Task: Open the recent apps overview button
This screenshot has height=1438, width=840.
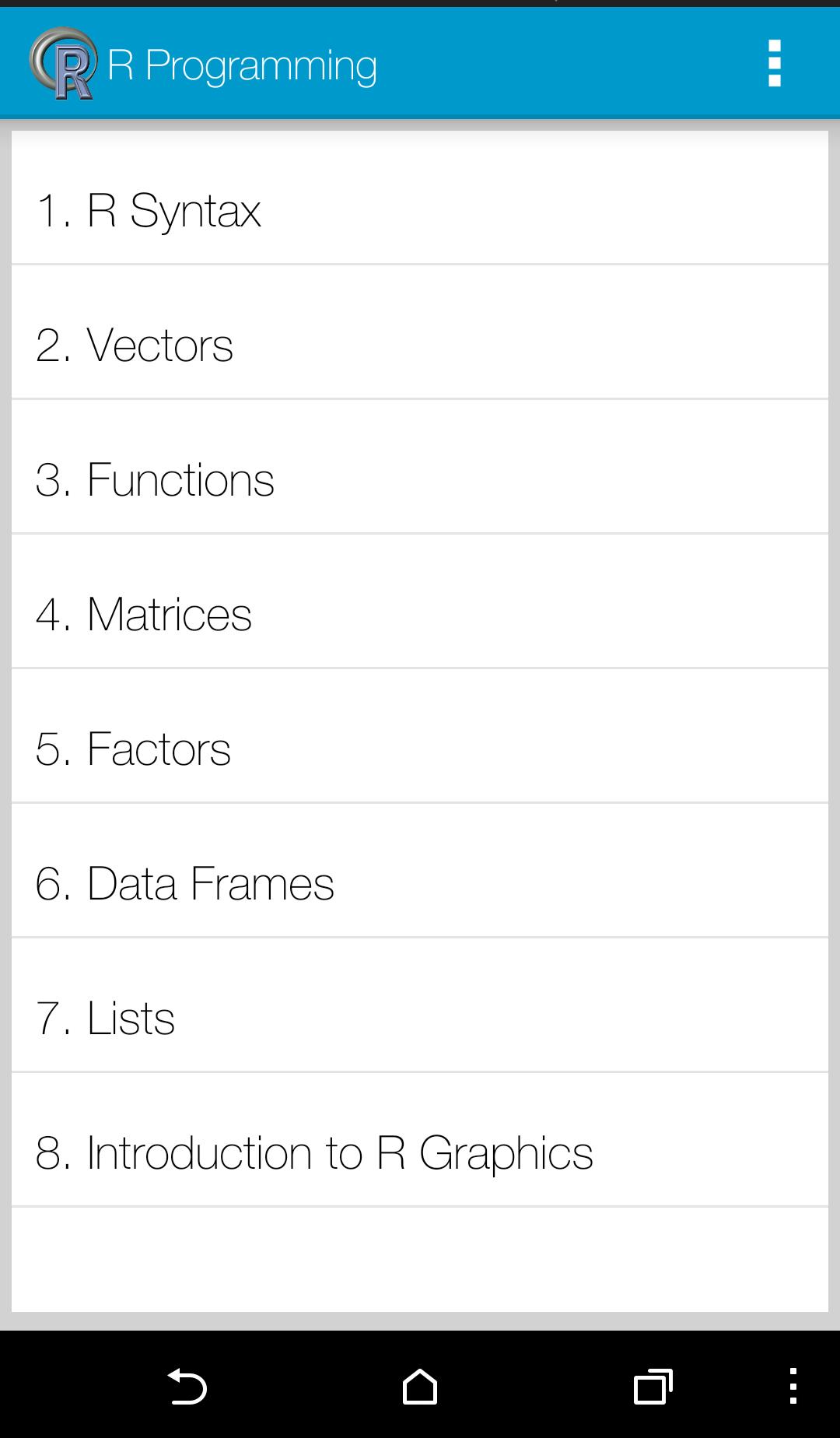Action: (x=653, y=1386)
